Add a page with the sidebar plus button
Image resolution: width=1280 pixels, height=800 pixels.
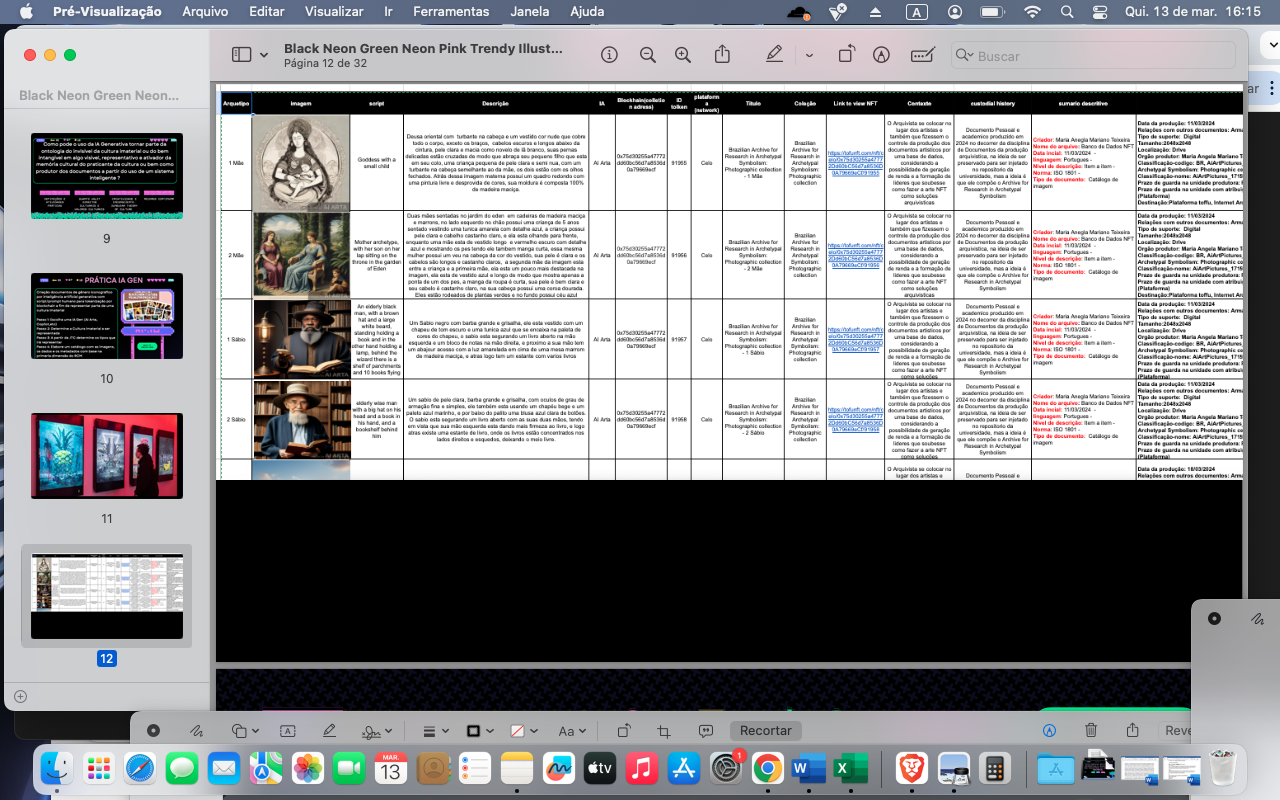[20, 696]
